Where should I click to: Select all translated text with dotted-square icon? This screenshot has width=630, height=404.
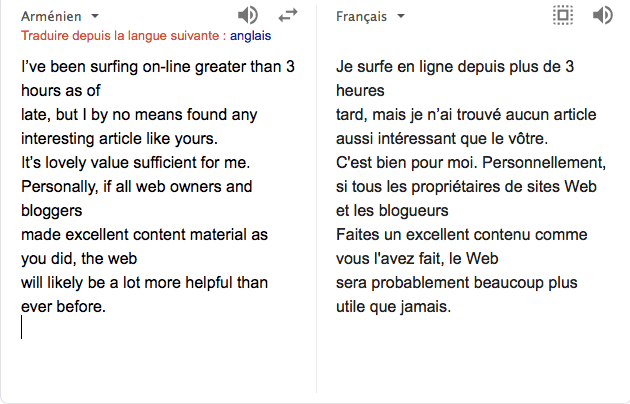(563, 15)
